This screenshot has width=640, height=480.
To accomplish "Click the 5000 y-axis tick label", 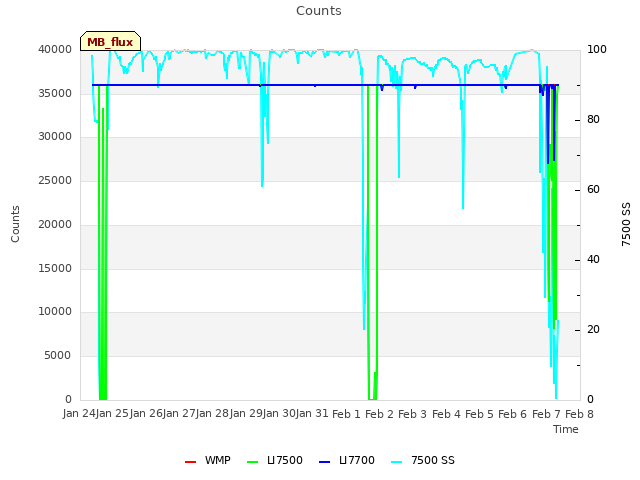I will pyautogui.click(x=58, y=356).
